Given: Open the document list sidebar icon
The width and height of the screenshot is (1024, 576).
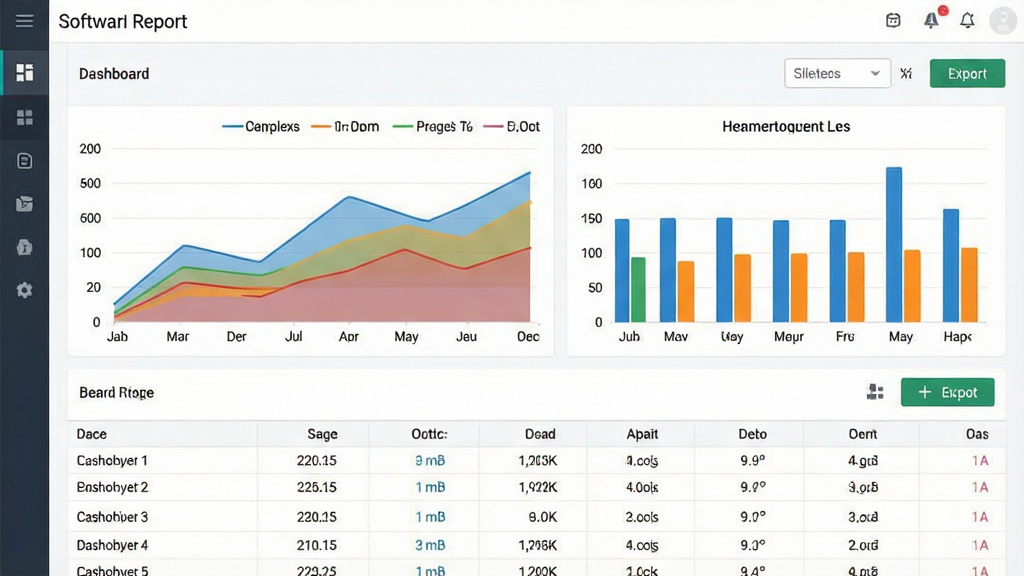Looking at the screenshot, I should 25,161.
